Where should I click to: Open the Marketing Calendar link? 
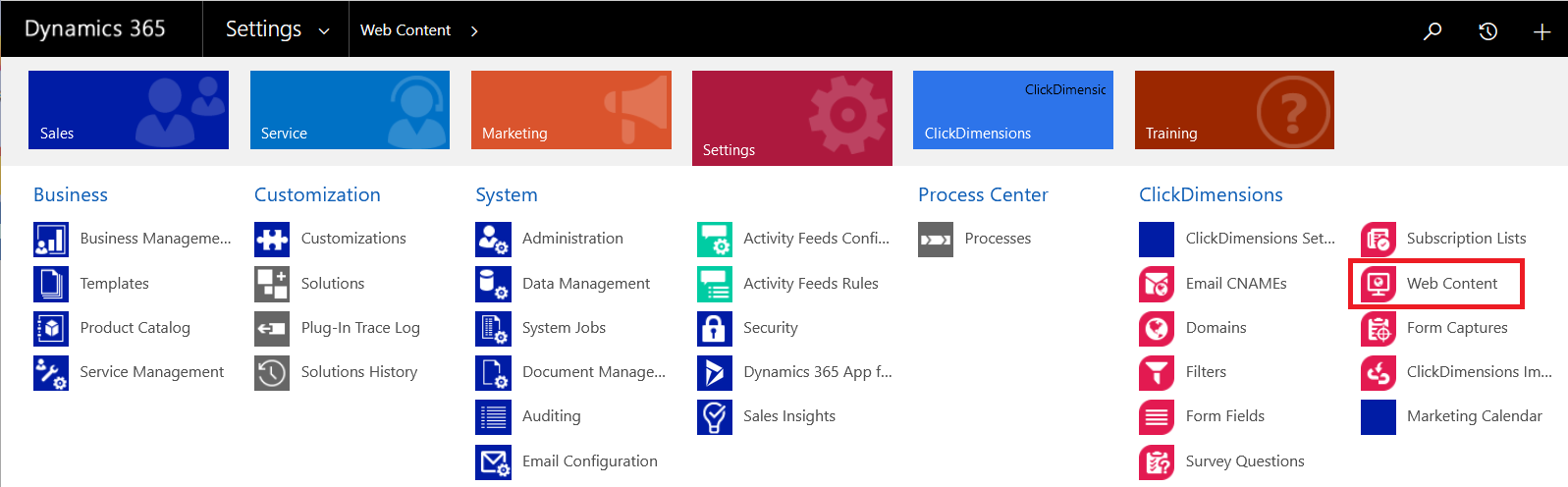(x=1475, y=416)
